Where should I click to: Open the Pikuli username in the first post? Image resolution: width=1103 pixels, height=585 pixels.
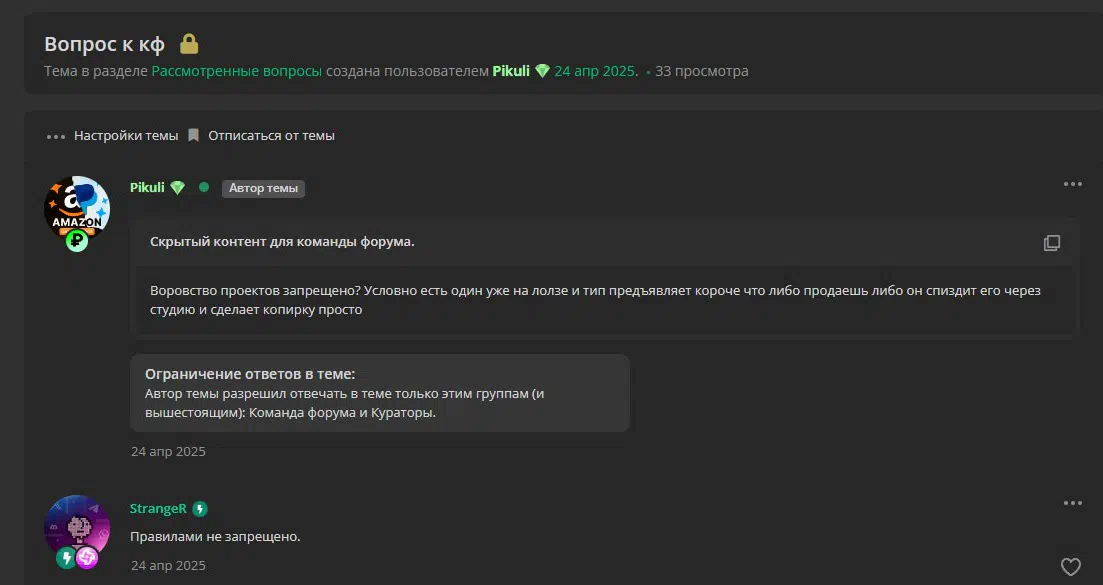(x=147, y=187)
